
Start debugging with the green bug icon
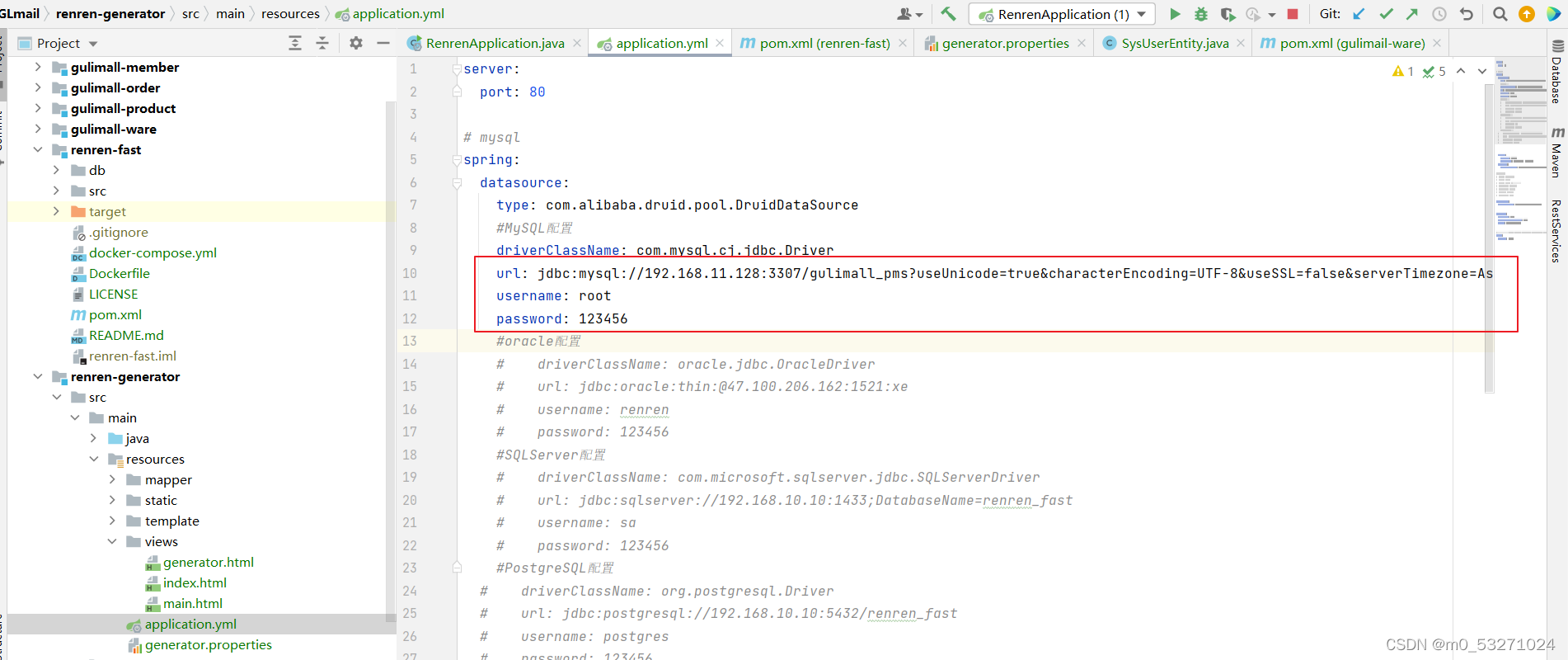point(1201,14)
